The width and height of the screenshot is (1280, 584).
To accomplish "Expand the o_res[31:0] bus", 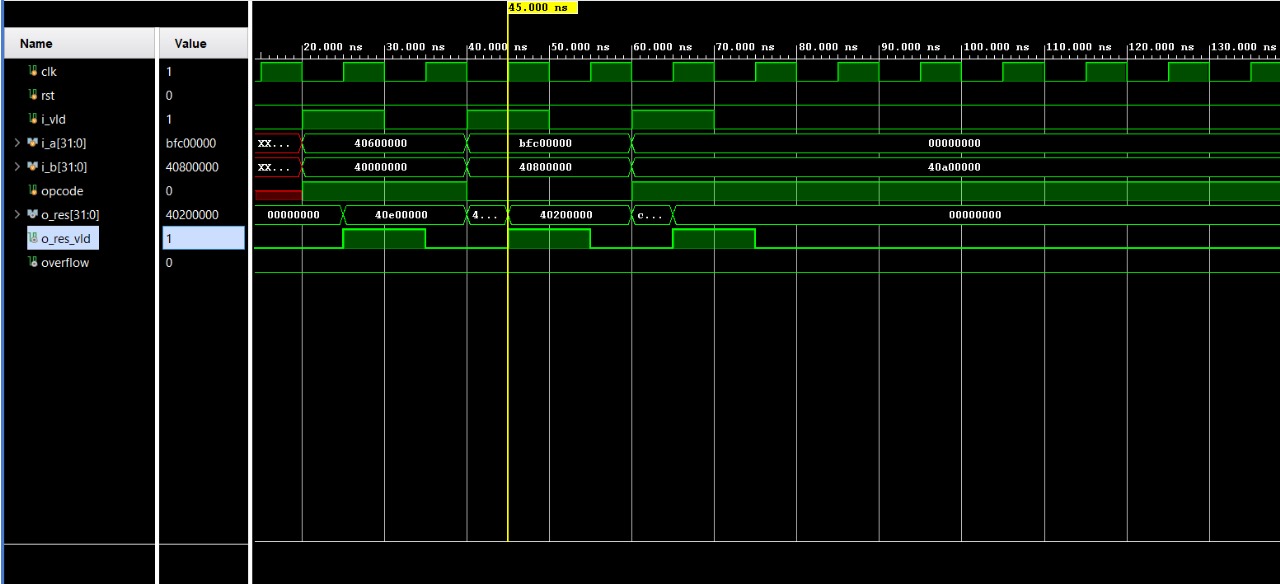I will (17, 215).
